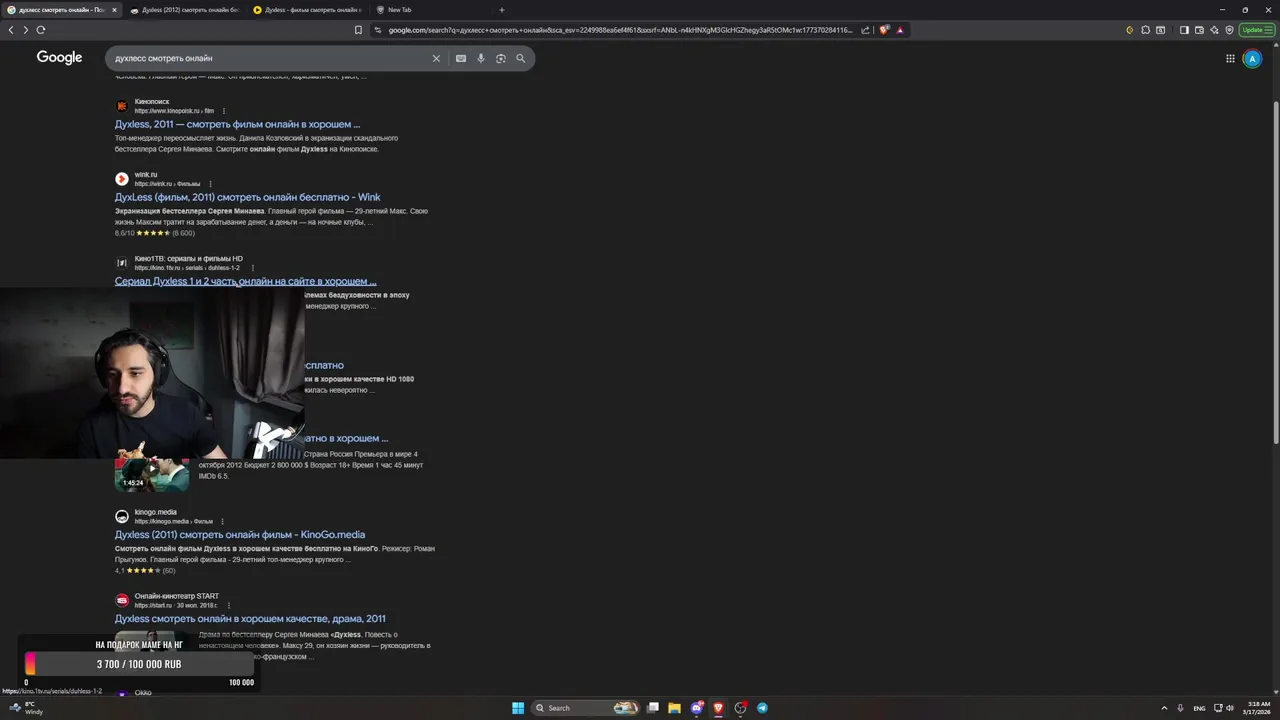Open a new browser tab

coord(502,10)
